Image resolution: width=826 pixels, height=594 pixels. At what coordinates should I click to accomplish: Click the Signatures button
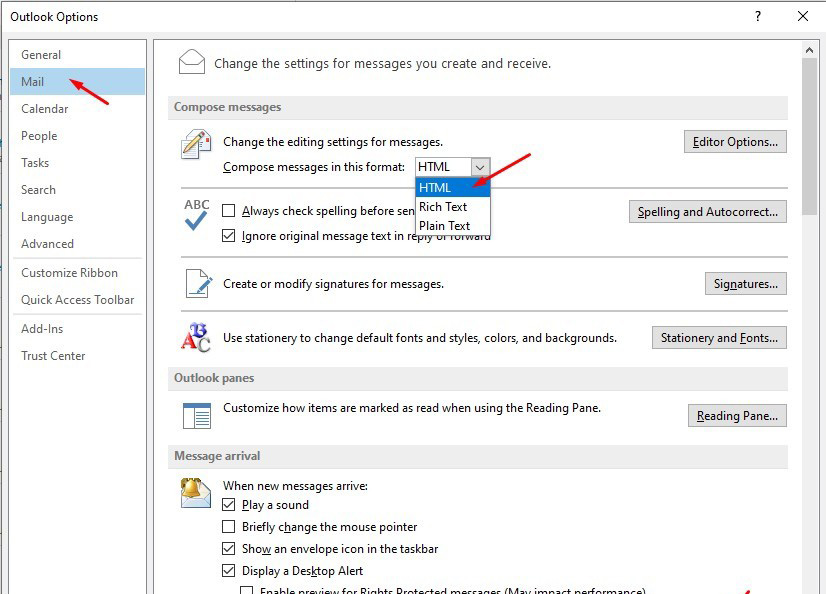click(x=745, y=284)
